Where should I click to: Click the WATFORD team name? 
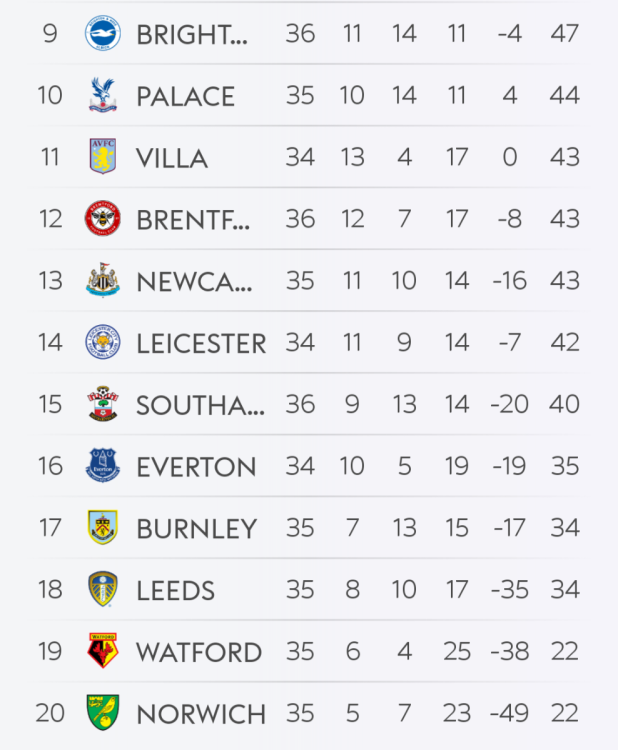pos(199,653)
